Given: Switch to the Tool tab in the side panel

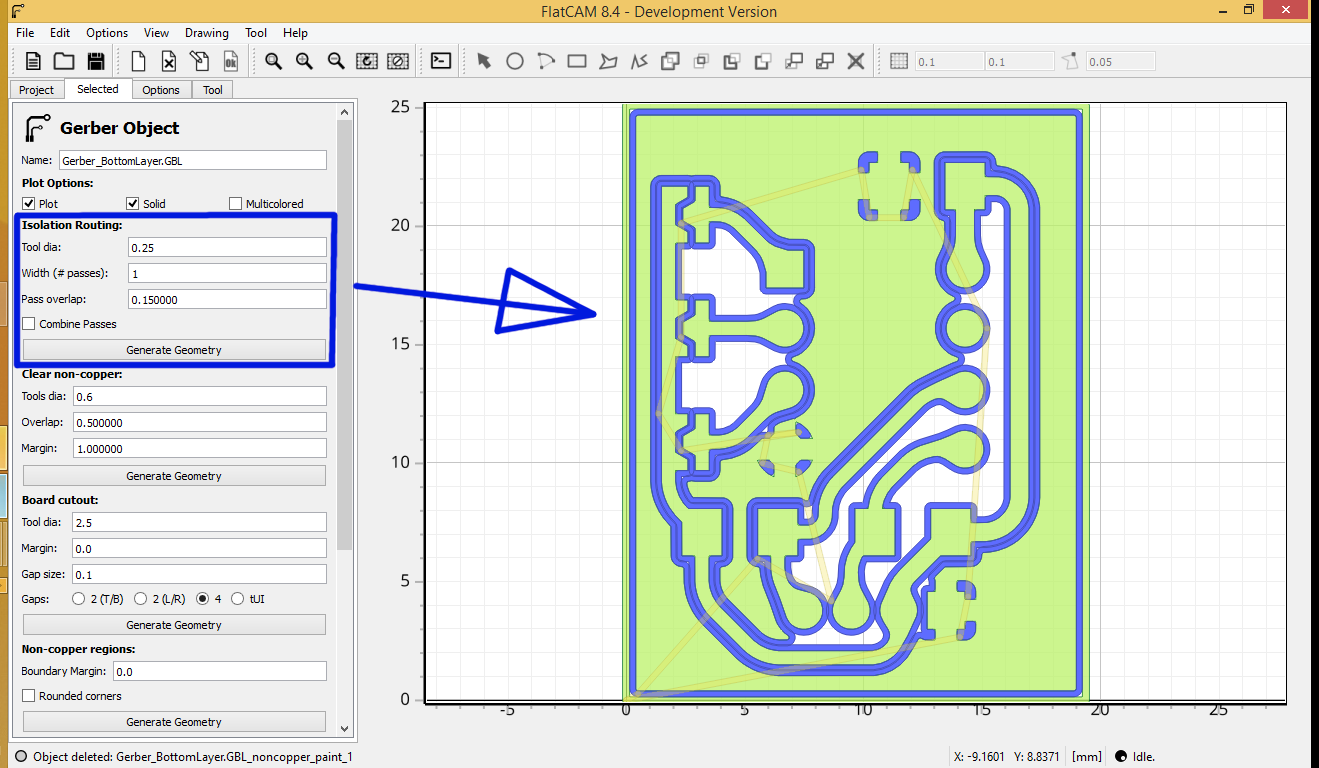Looking at the screenshot, I should tap(213, 90).
